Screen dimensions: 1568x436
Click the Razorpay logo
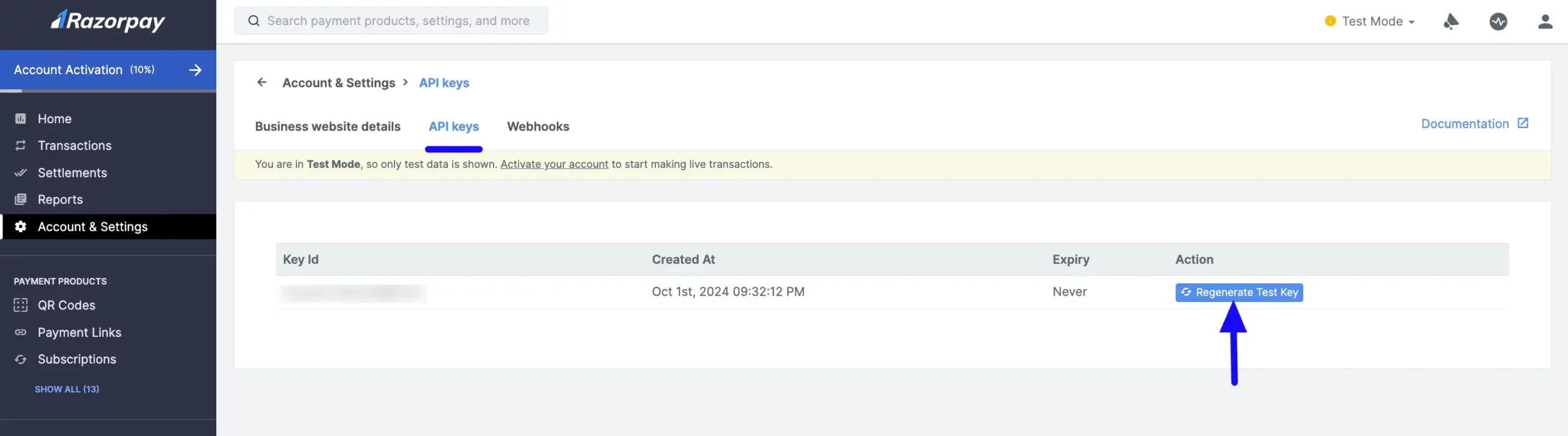108,21
